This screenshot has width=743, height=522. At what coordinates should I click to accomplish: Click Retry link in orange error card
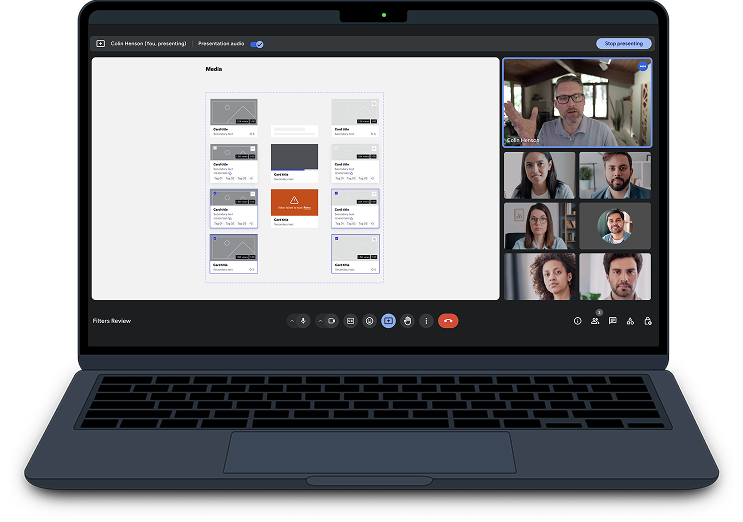coord(307,207)
